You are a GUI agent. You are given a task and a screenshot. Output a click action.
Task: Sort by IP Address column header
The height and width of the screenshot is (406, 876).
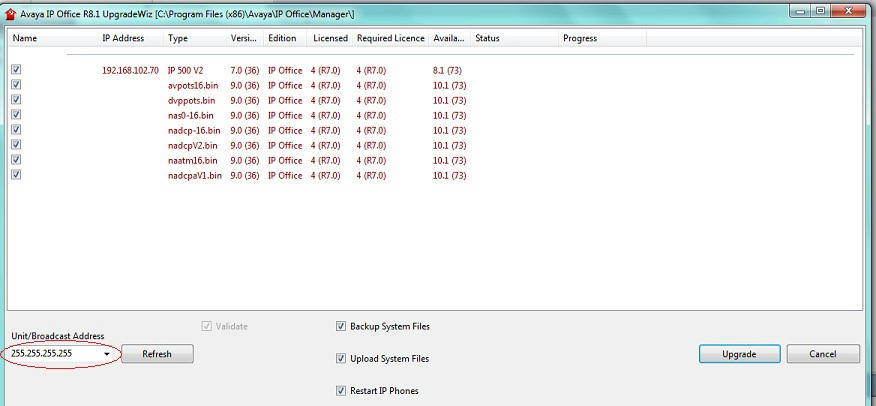pyautogui.click(x=131, y=39)
